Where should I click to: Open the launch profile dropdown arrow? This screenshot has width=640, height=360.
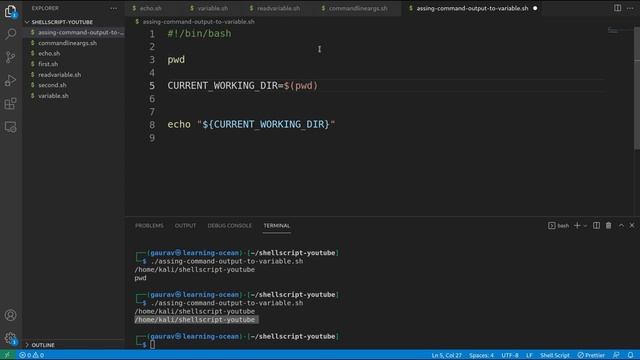(585, 225)
